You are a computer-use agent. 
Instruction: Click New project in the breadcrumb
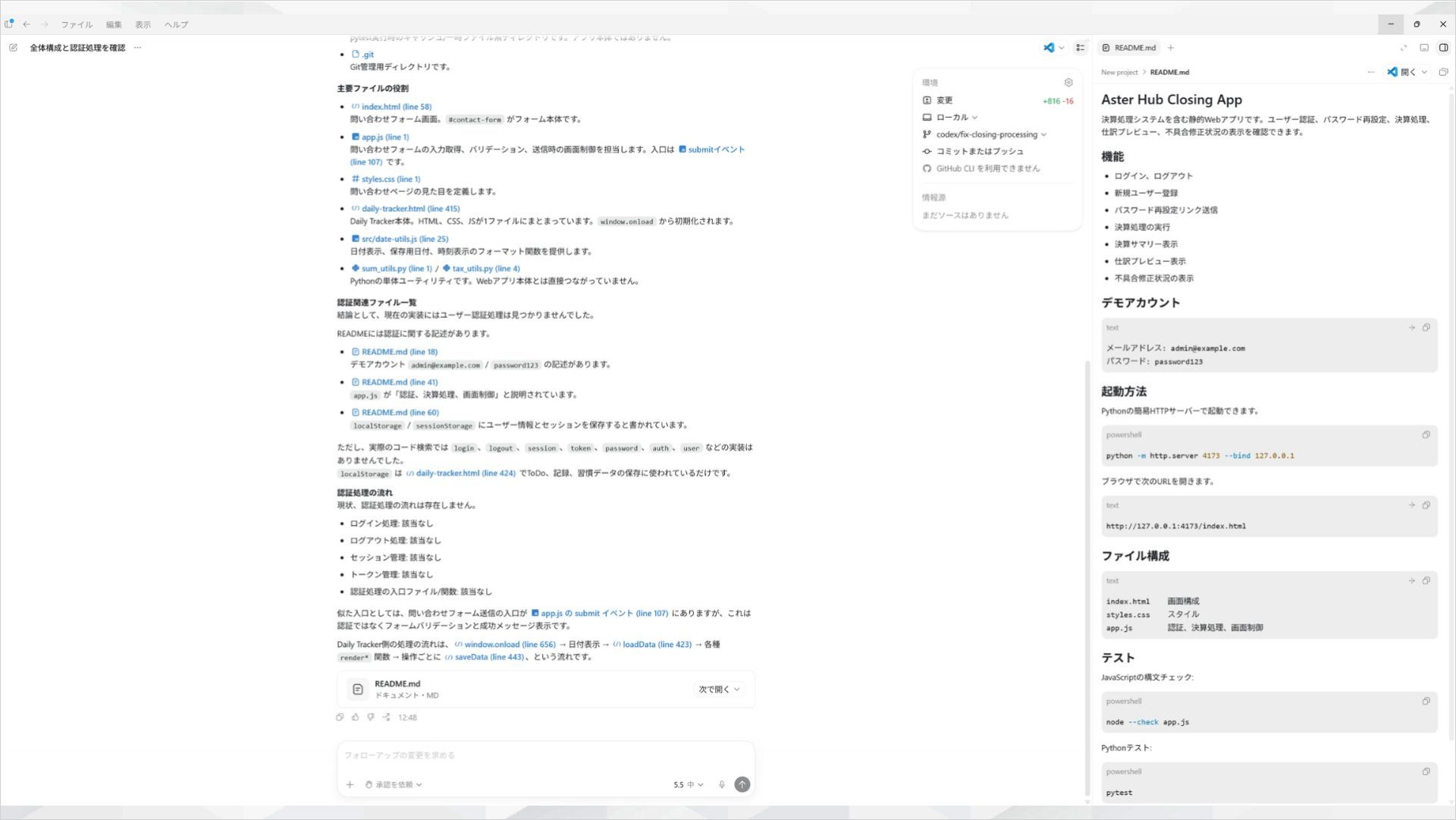pos(1119,73)
